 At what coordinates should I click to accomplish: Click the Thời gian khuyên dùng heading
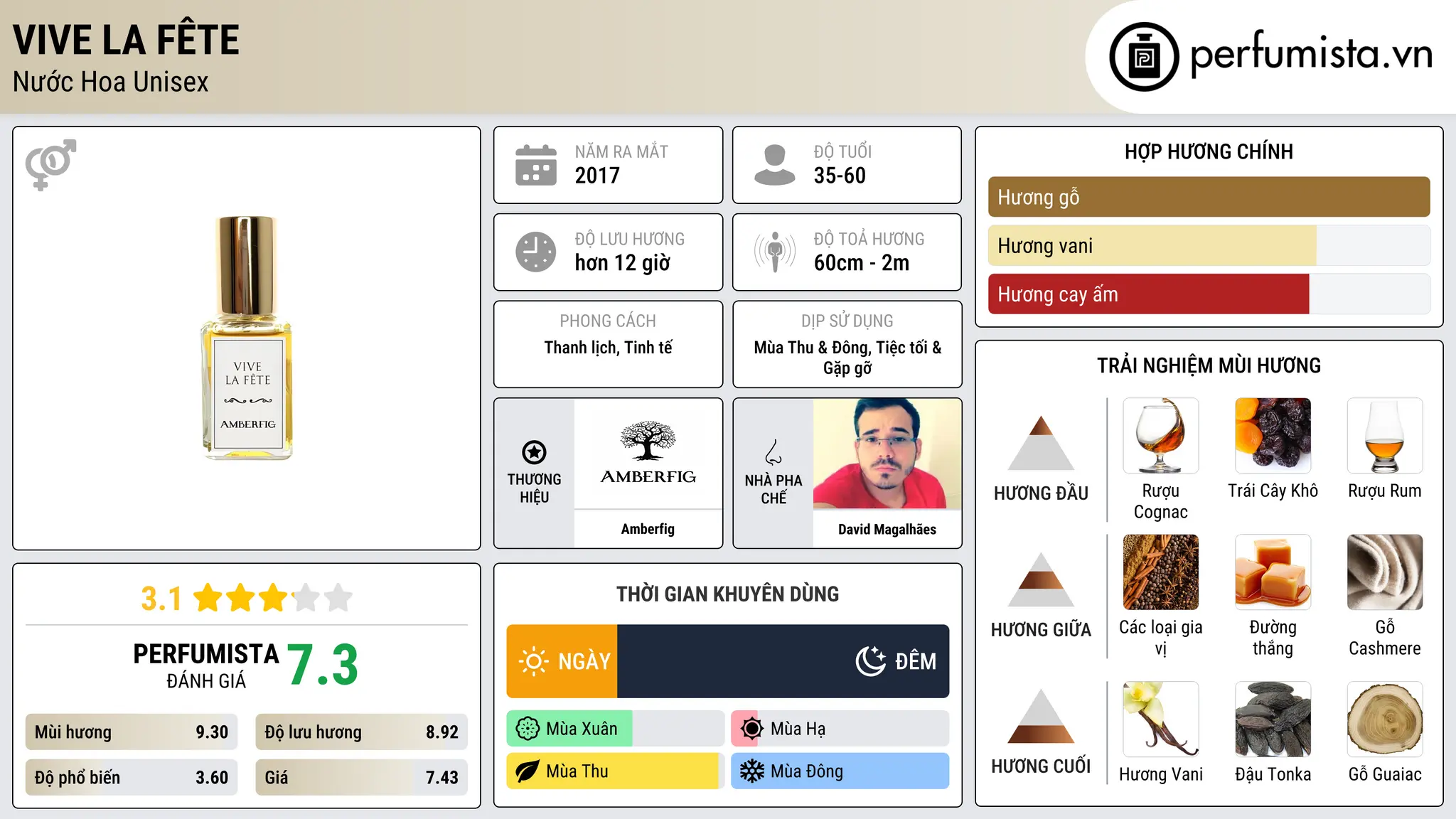(728, 594)
